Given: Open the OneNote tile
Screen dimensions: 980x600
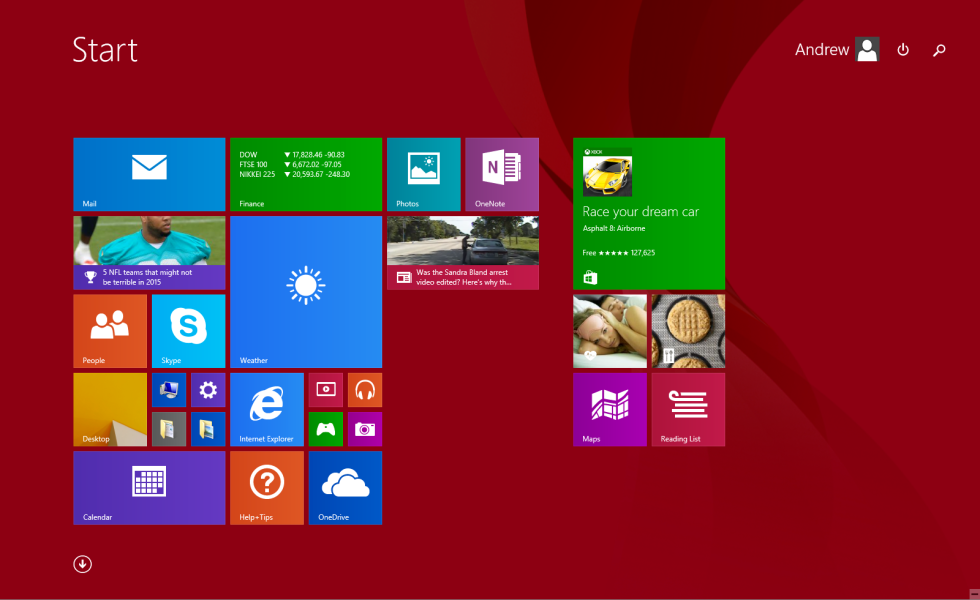Looking at the screenshot, I should 502,174.
